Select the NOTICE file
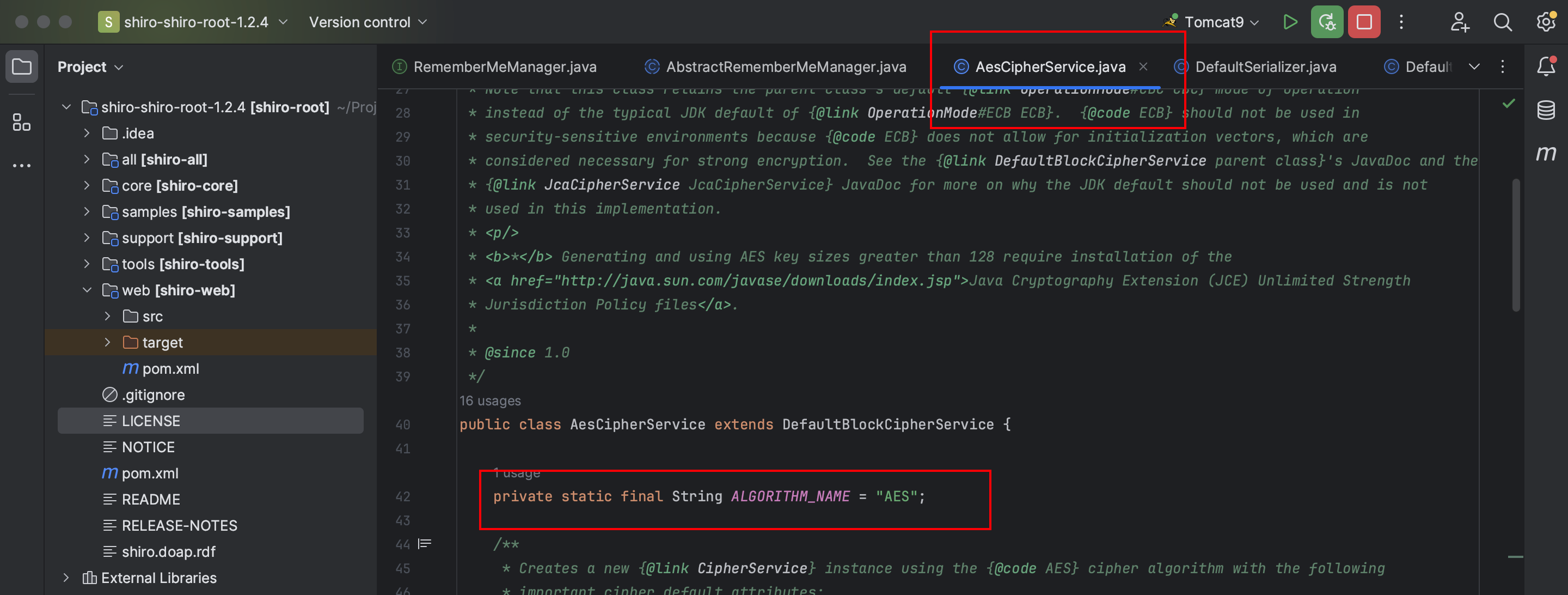 click(x=139, y=448)
